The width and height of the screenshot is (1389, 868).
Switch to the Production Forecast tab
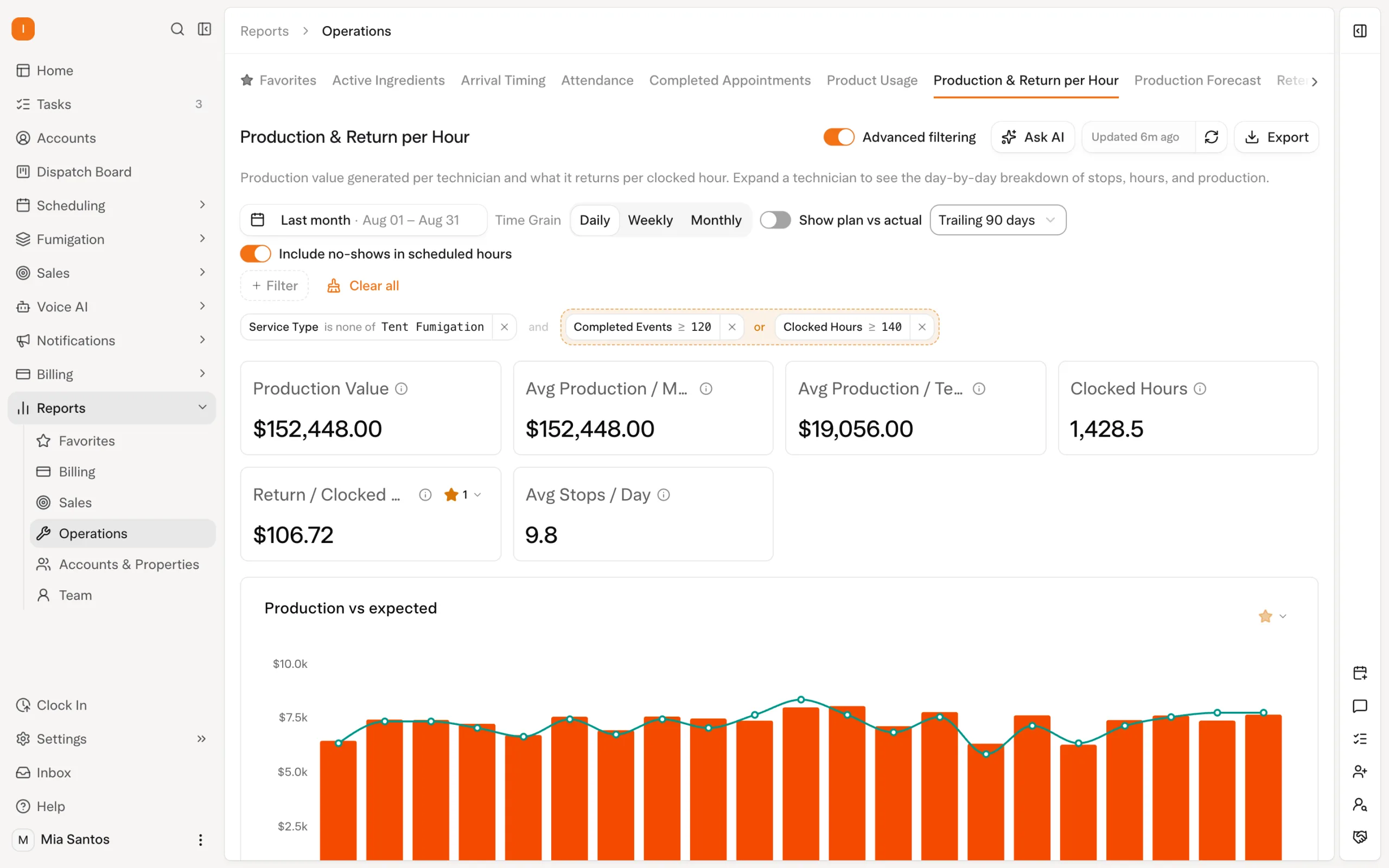click(1197, 80)
